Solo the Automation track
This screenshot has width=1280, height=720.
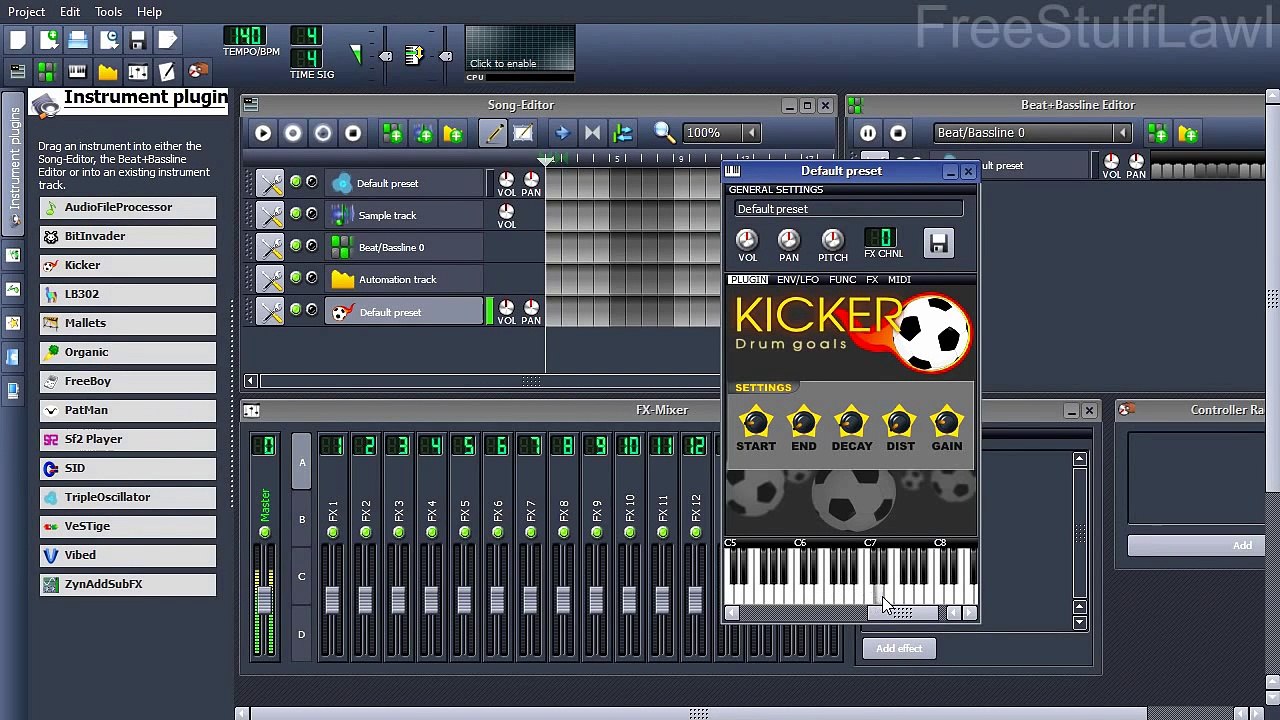312,278
